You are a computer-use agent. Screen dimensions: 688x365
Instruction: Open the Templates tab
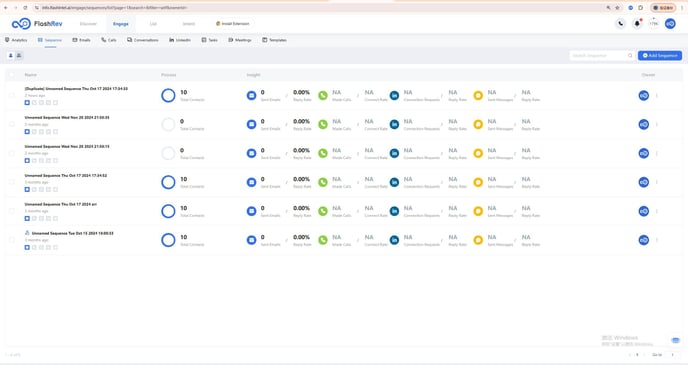[274, 40]
